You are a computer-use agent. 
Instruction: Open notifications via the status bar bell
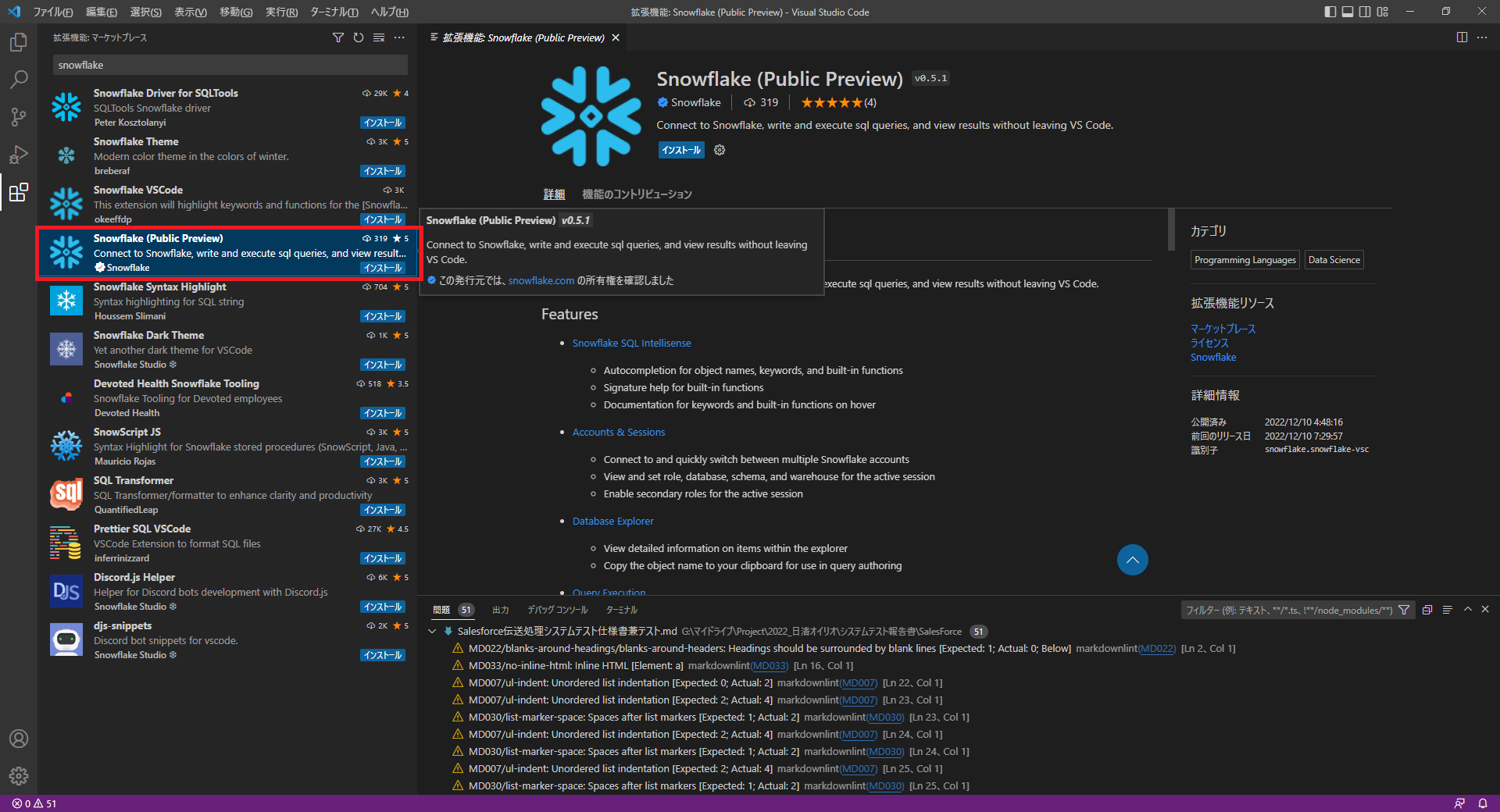(1483, 803)
